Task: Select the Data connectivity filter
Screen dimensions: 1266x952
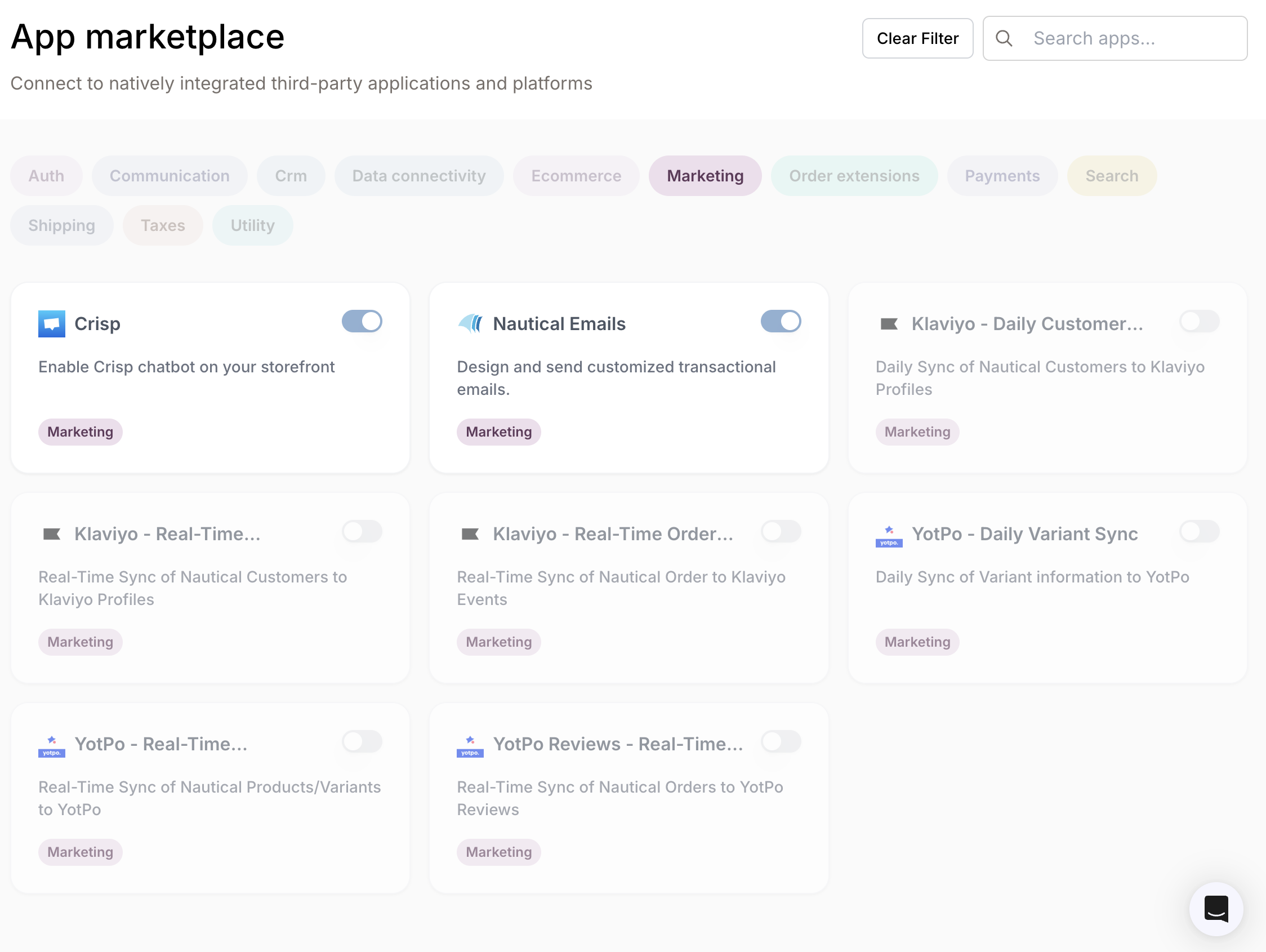Action: click(419, 176)
